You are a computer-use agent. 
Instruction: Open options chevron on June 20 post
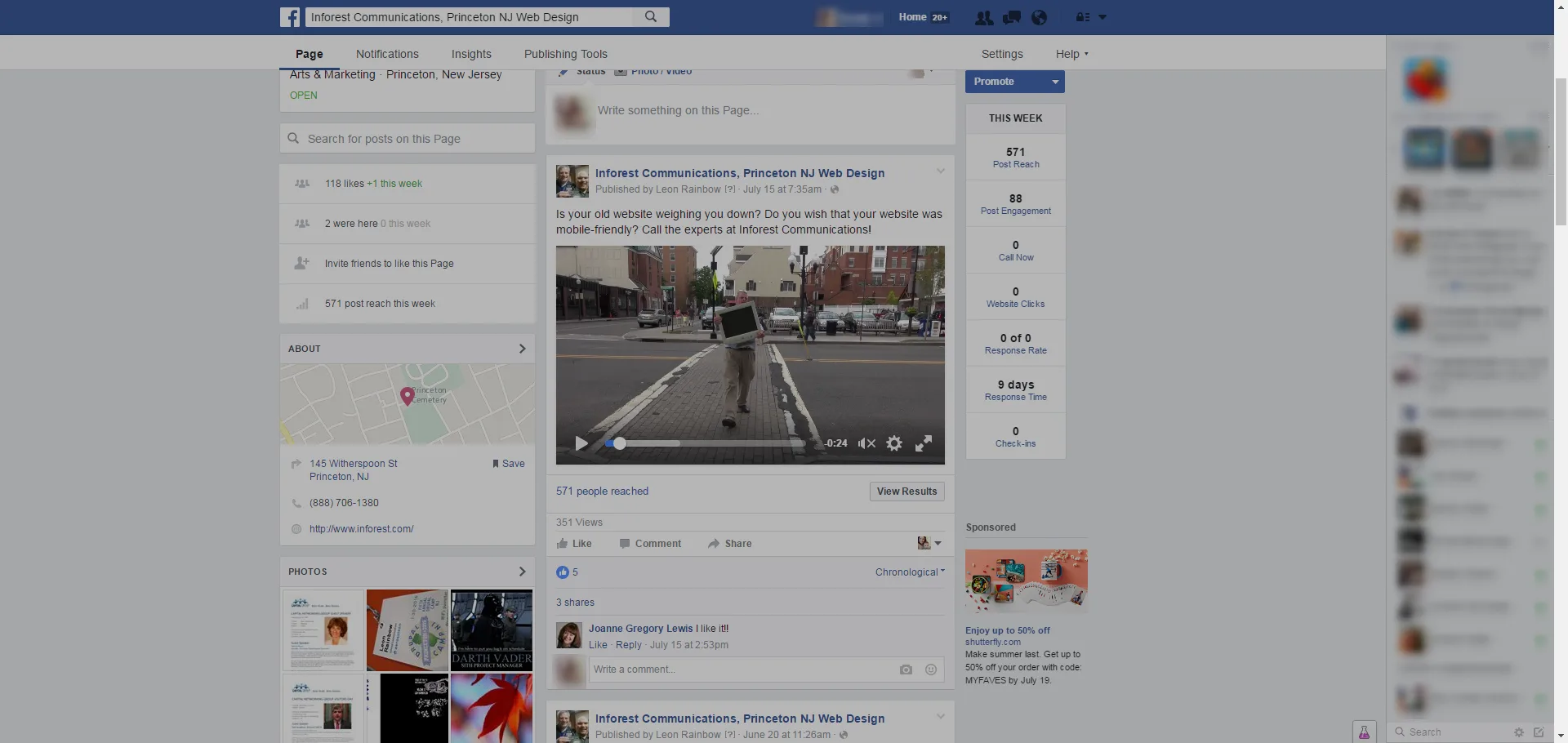(x=940, y=717)
